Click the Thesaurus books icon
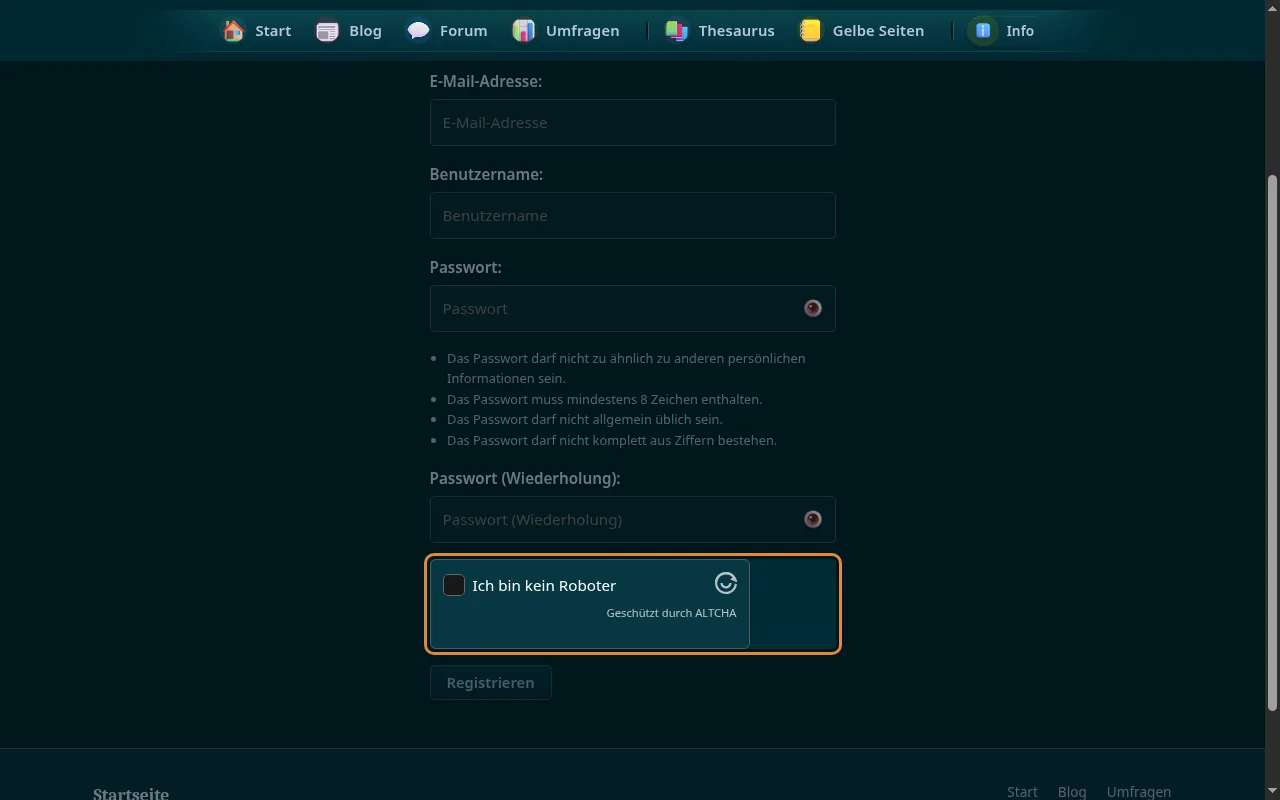 [x=677, y=31]
